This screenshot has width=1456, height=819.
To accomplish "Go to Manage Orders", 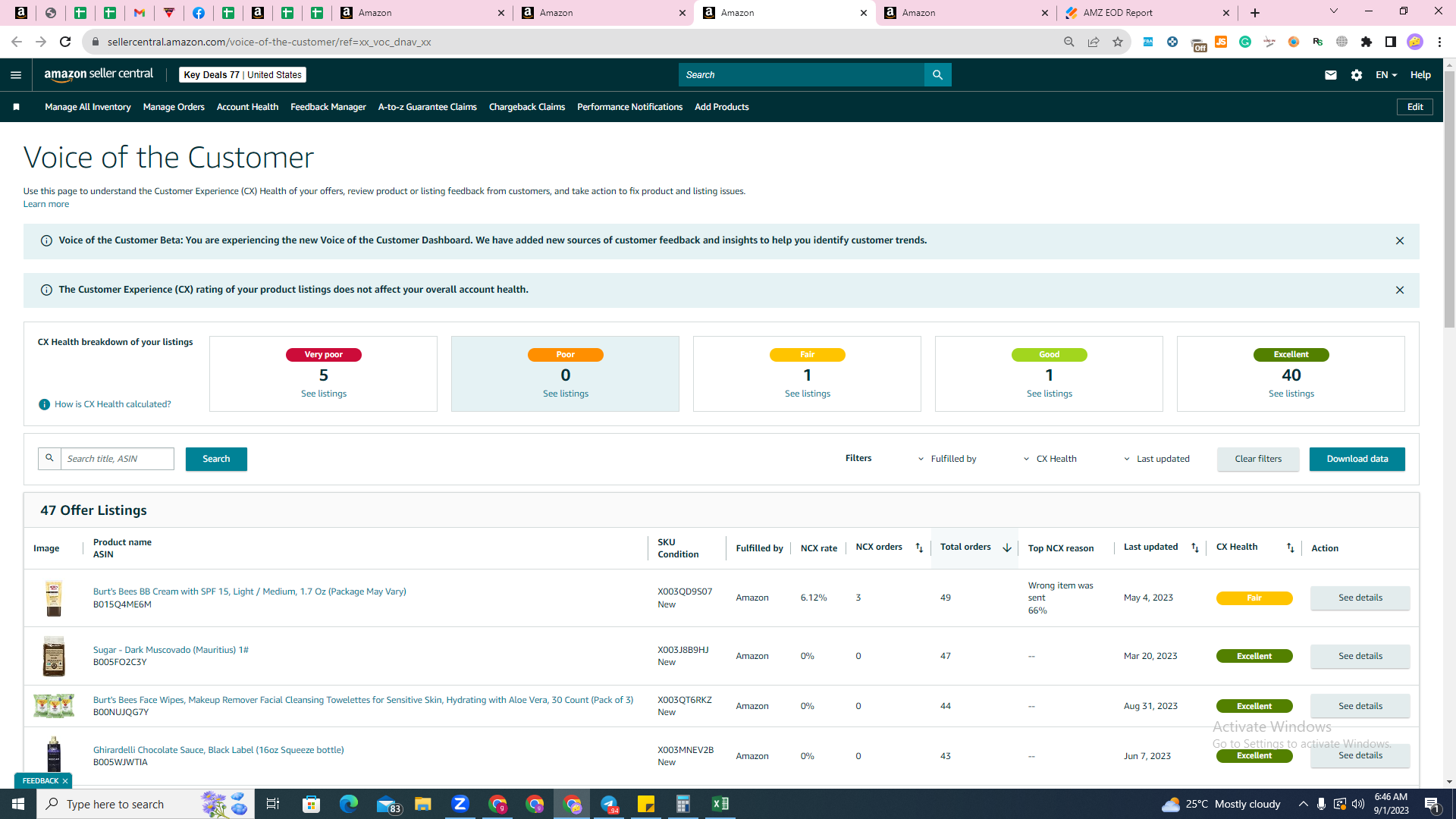I will [x=174, y=107].
